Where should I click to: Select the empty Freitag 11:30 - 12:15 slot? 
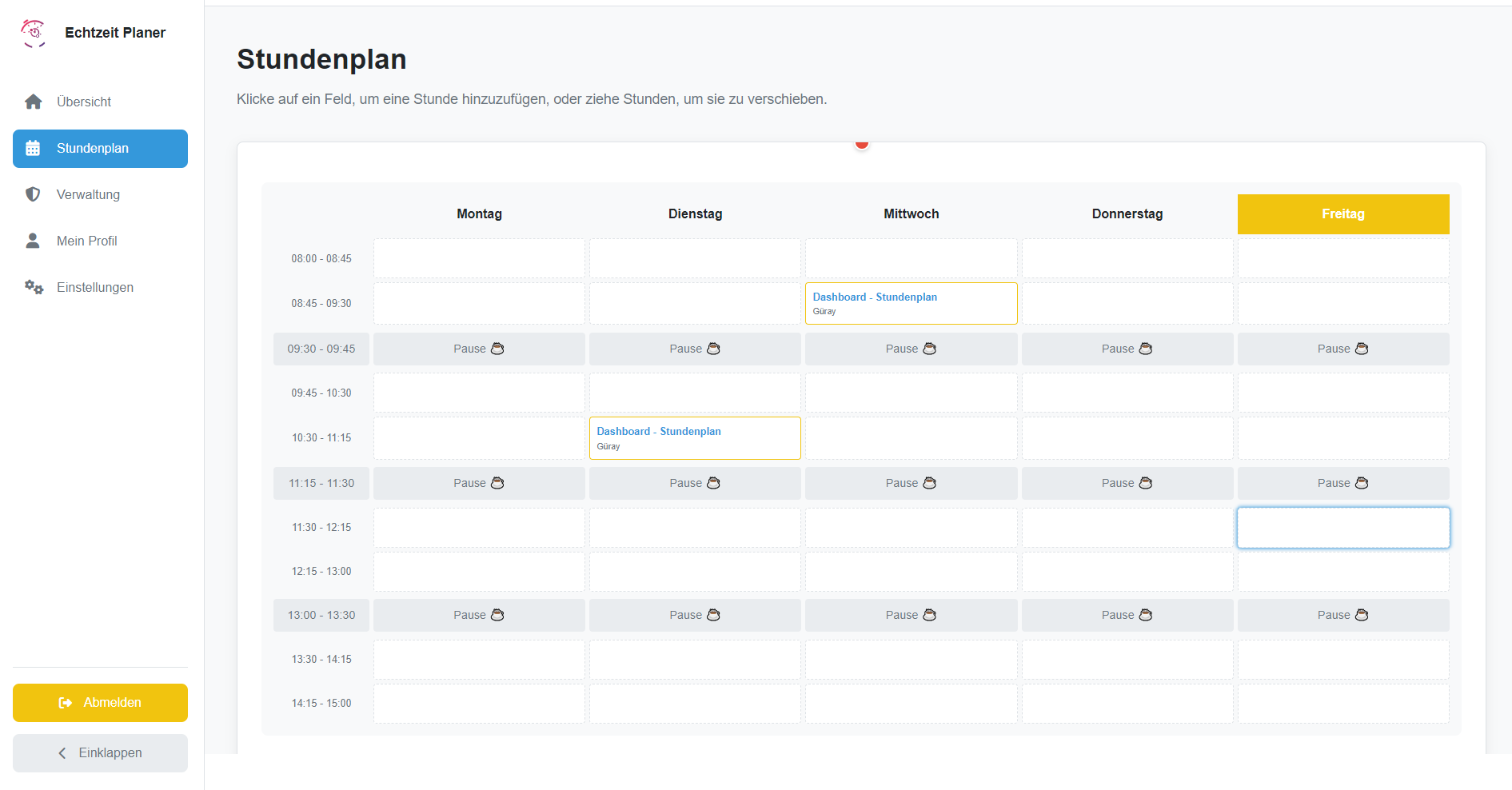1342,528
